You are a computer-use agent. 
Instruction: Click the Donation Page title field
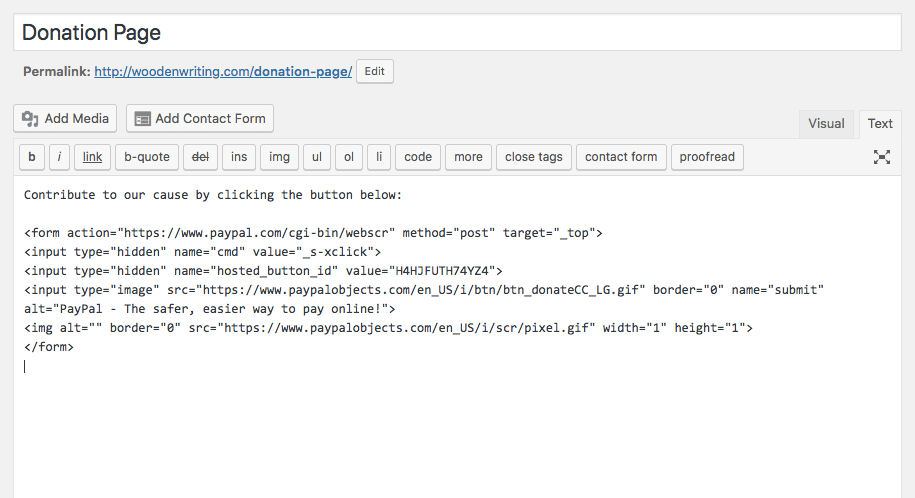[x=457, y=32]
